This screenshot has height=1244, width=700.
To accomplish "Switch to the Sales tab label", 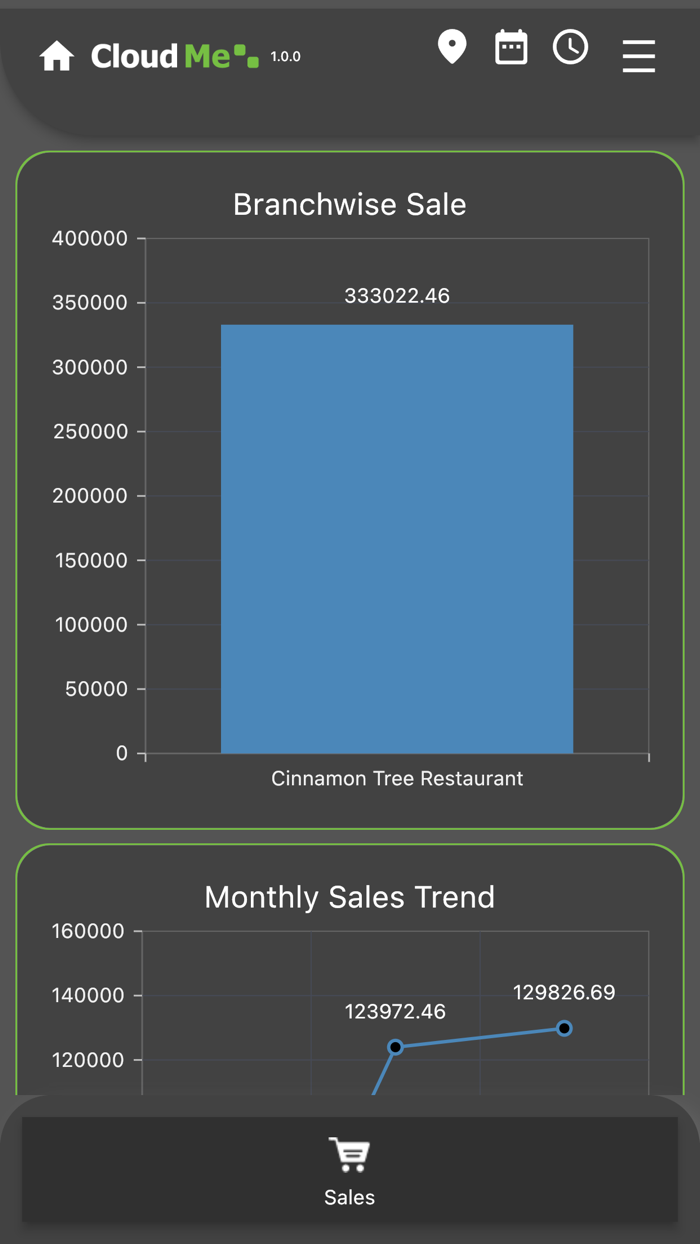I will tap(350, 1197).
